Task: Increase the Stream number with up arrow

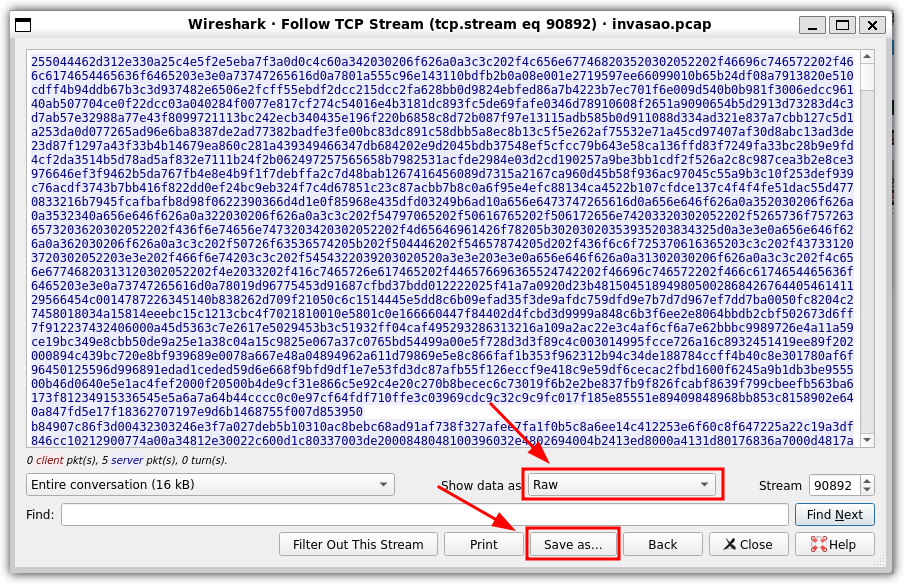Action: pos(867,480)
